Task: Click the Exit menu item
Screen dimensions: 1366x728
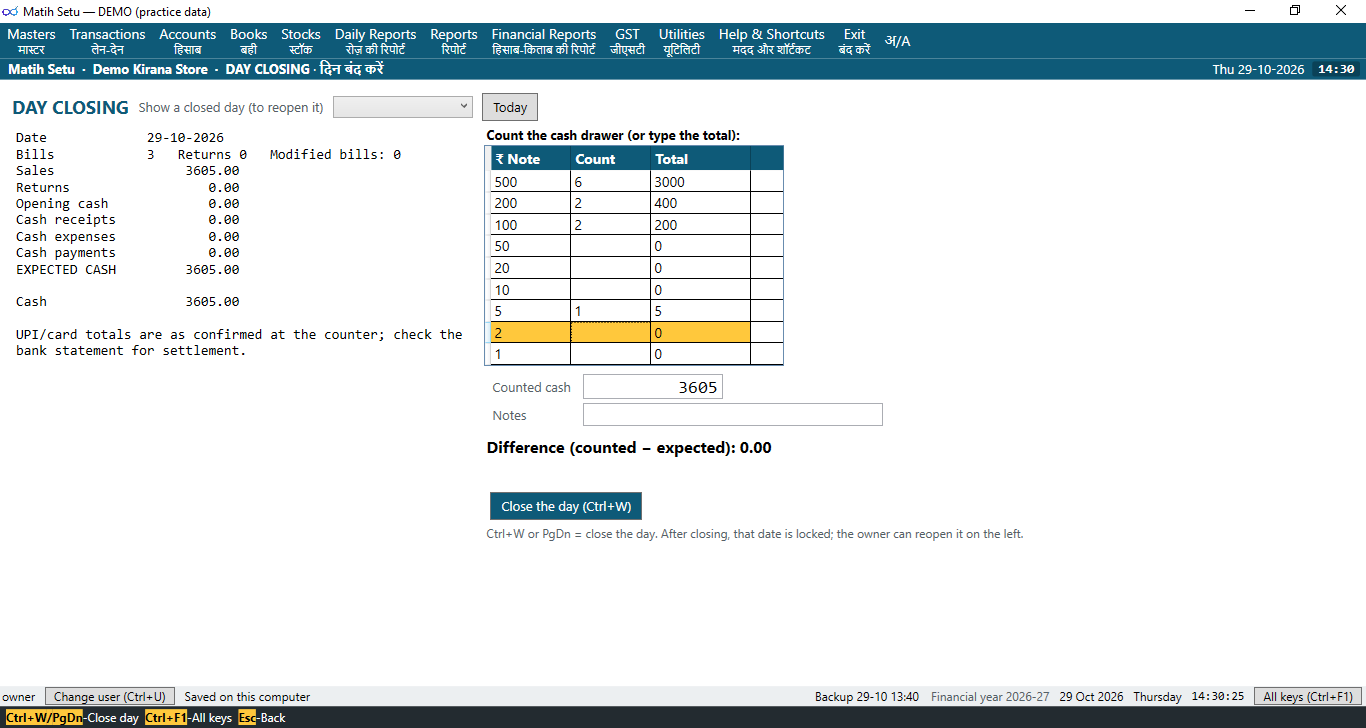Action: tap(854, 41)
